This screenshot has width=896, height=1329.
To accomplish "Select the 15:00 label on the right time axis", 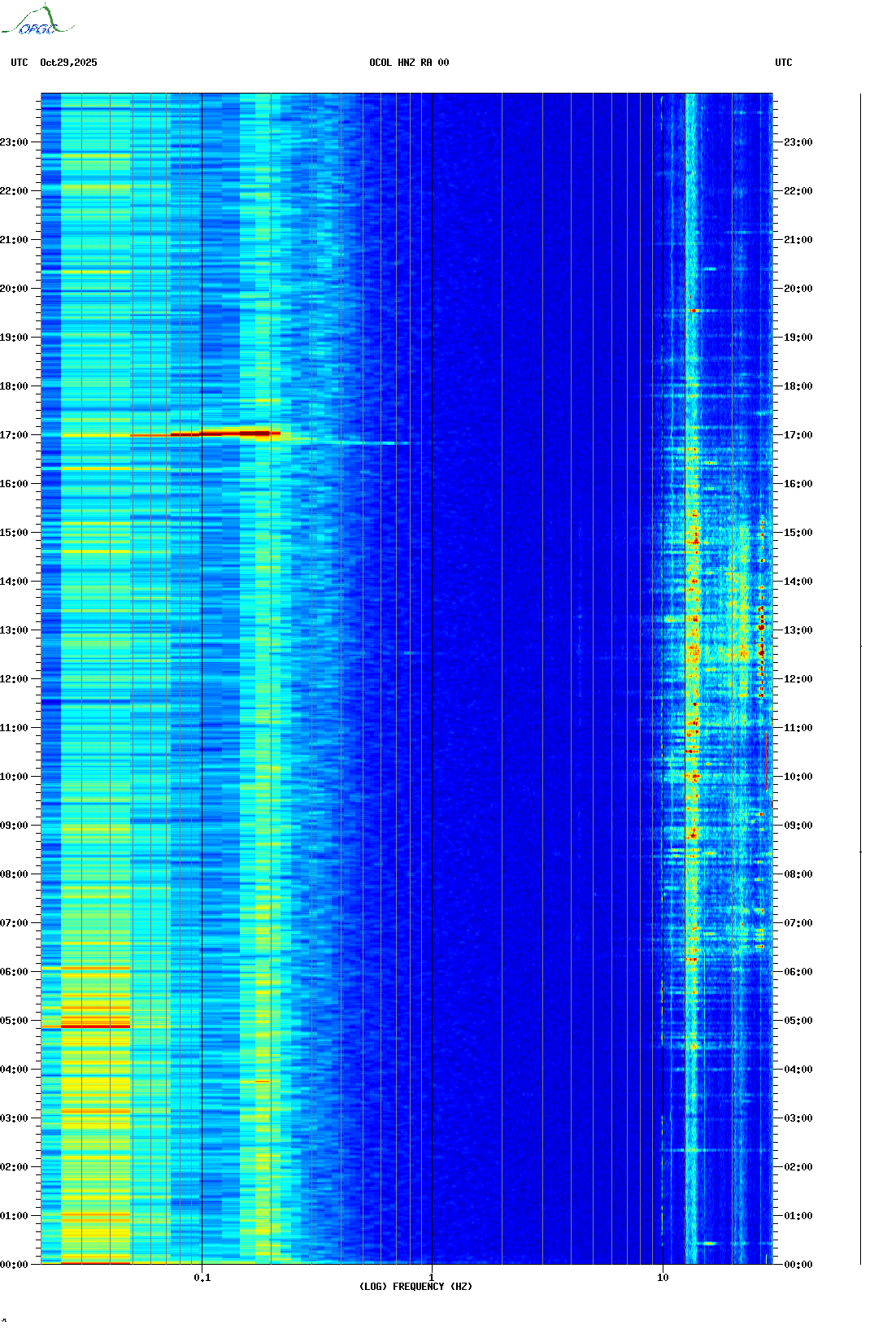I will coord(798,533).
